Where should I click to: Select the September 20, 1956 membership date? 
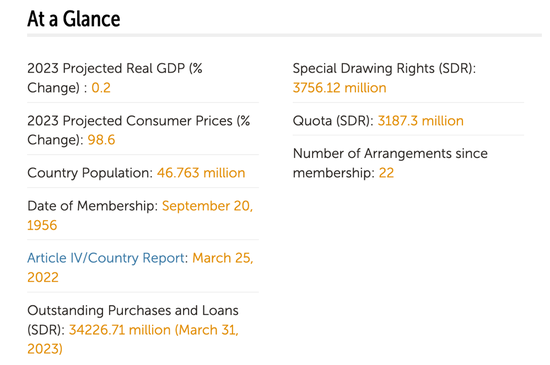click(140, 215)
